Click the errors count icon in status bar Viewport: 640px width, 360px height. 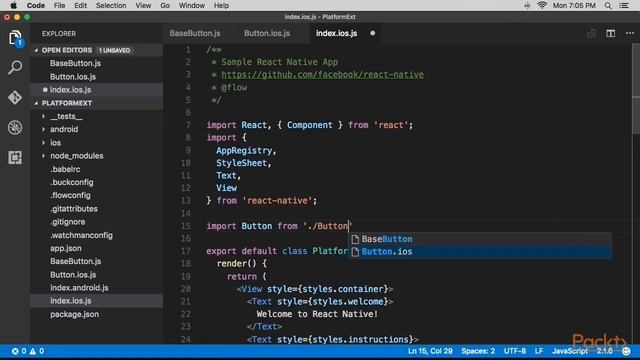15,351
